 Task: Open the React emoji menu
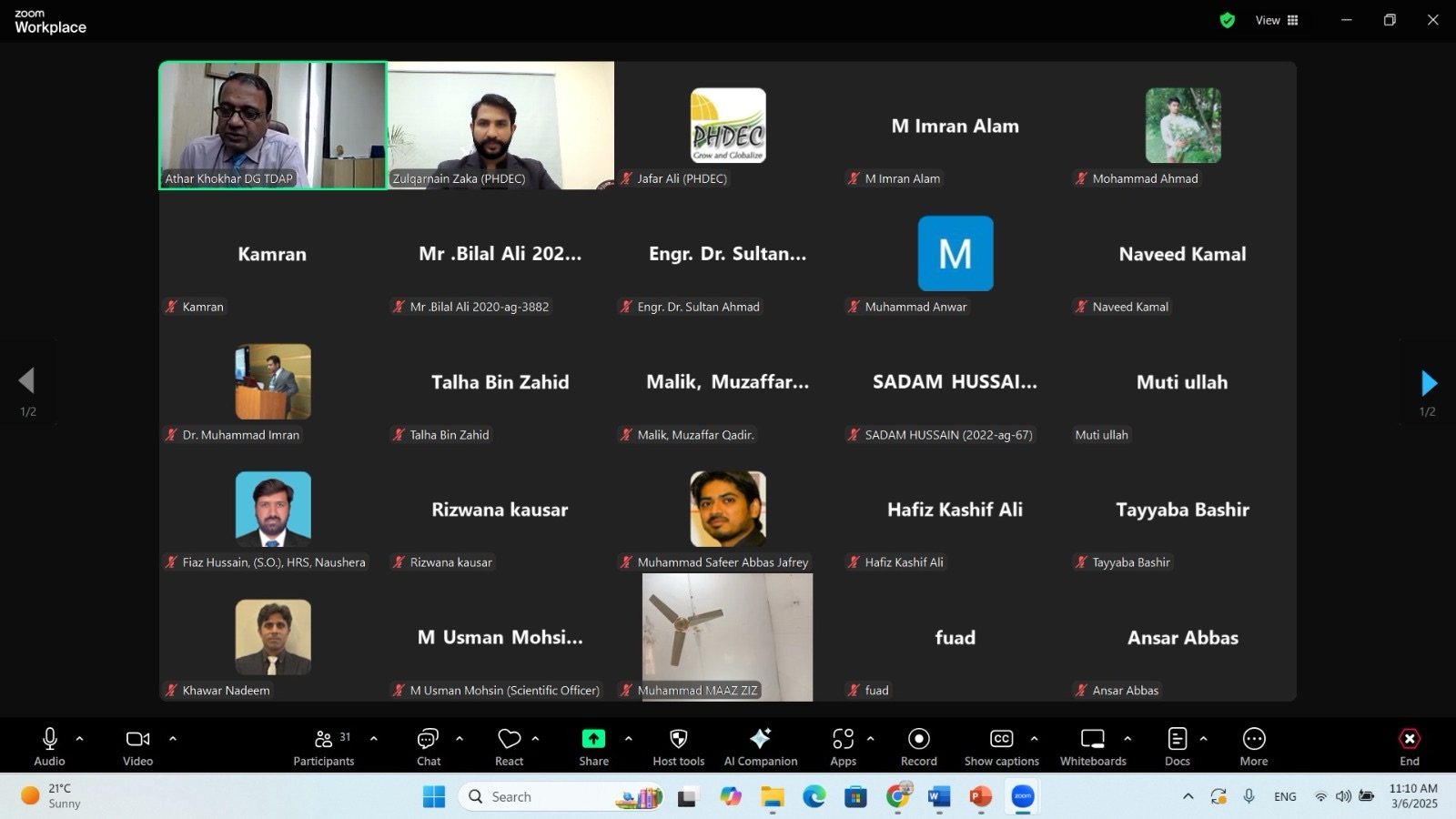pyautogui.click(x=509, y=747)
